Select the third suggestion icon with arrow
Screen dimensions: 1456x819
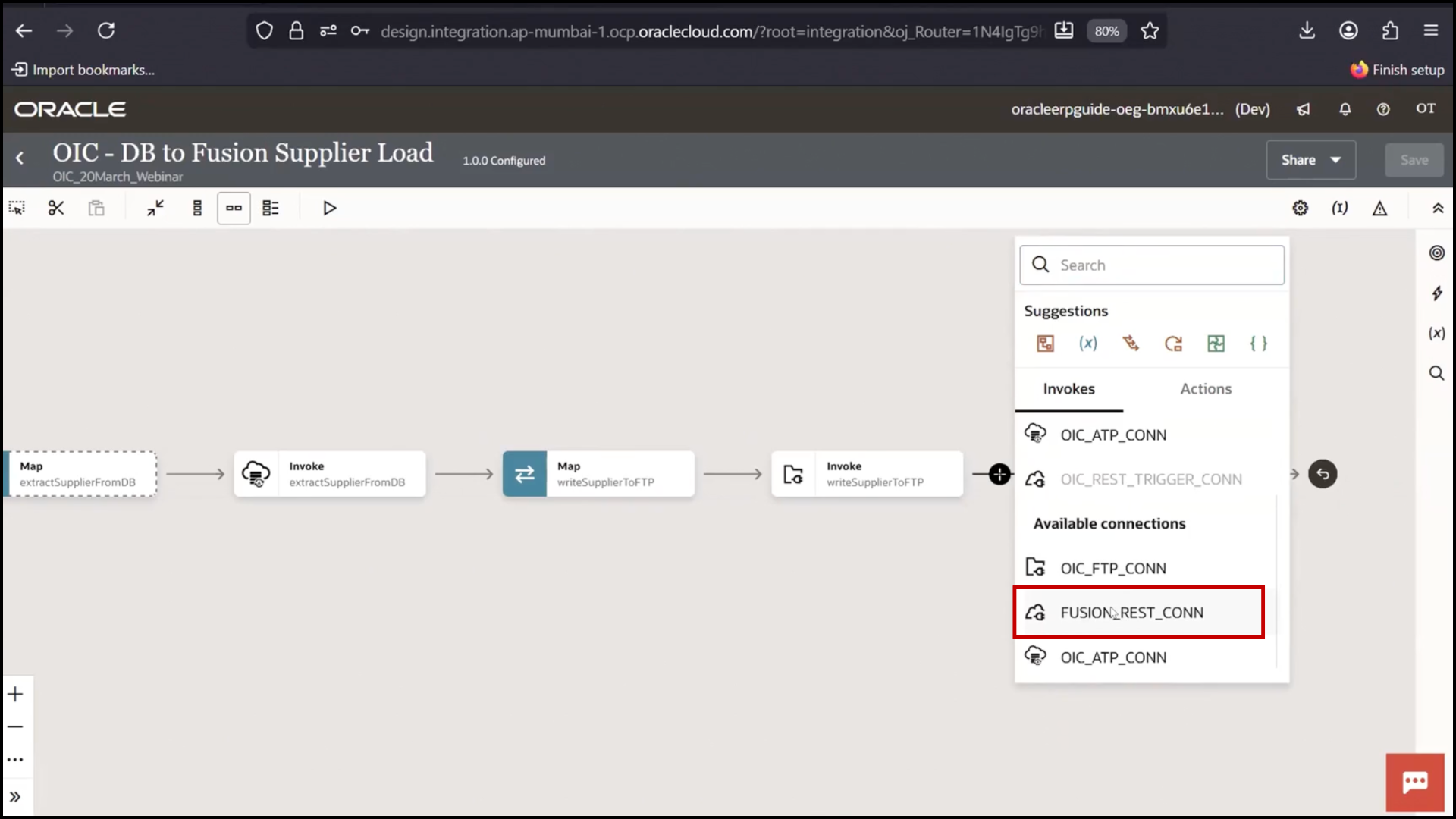pyautogui.click(x=1131, y=344)
